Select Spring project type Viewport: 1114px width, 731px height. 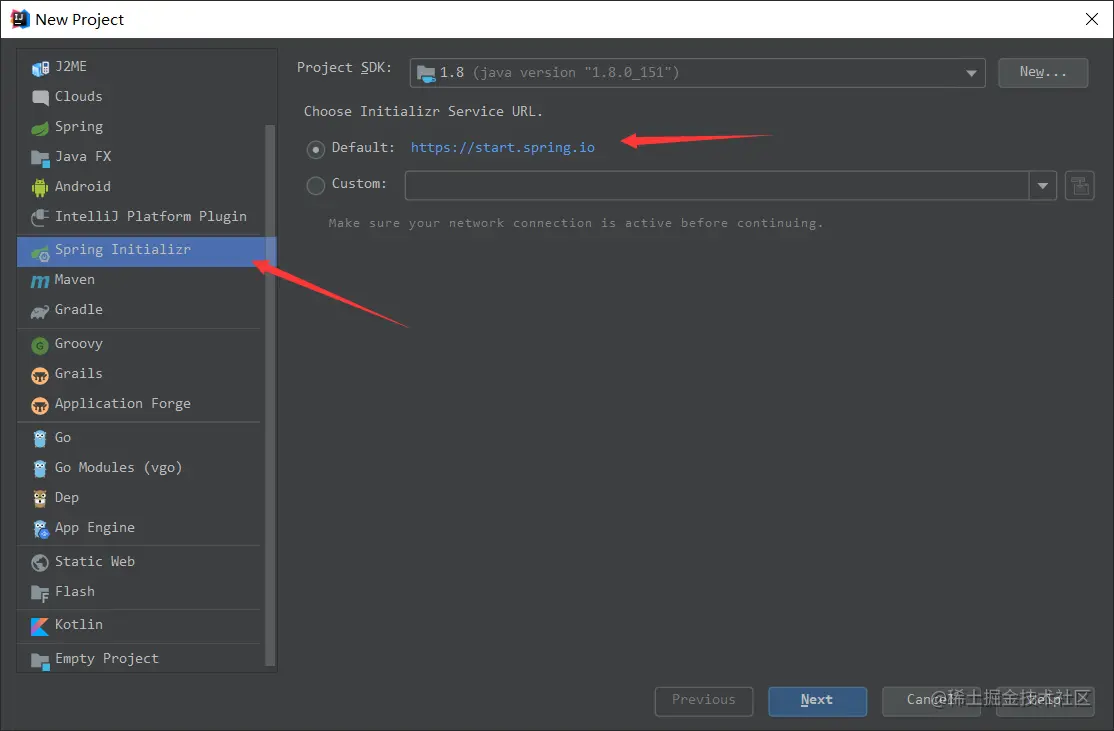[139, 126]
